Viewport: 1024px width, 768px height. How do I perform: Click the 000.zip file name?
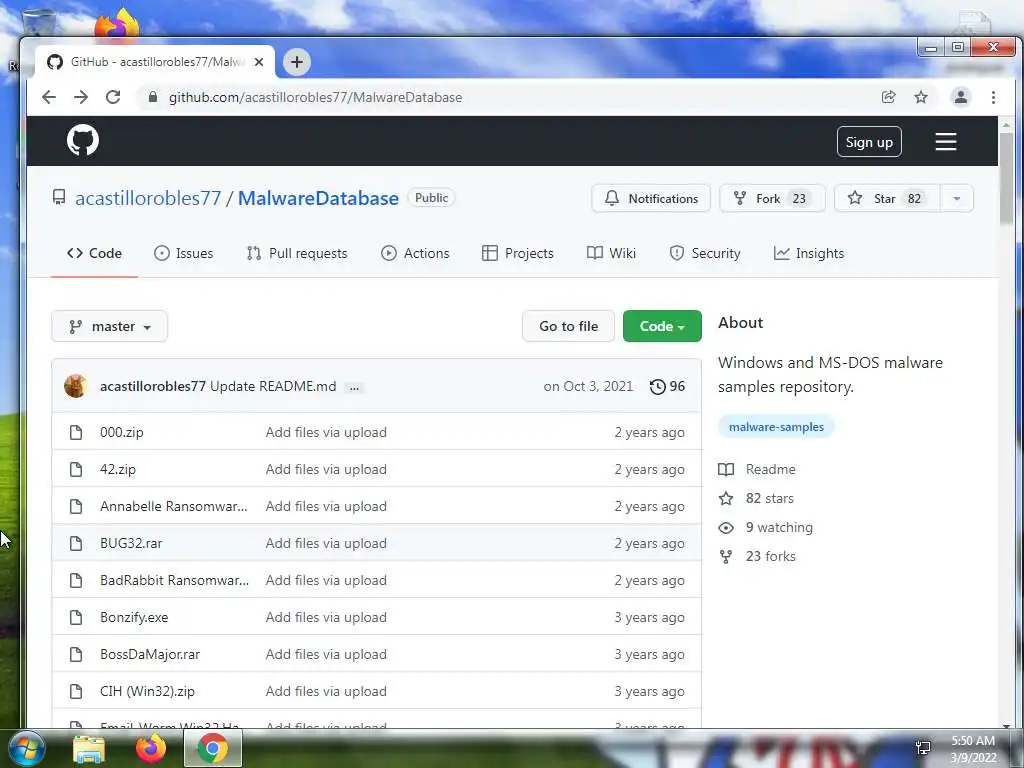pos(121,432)
